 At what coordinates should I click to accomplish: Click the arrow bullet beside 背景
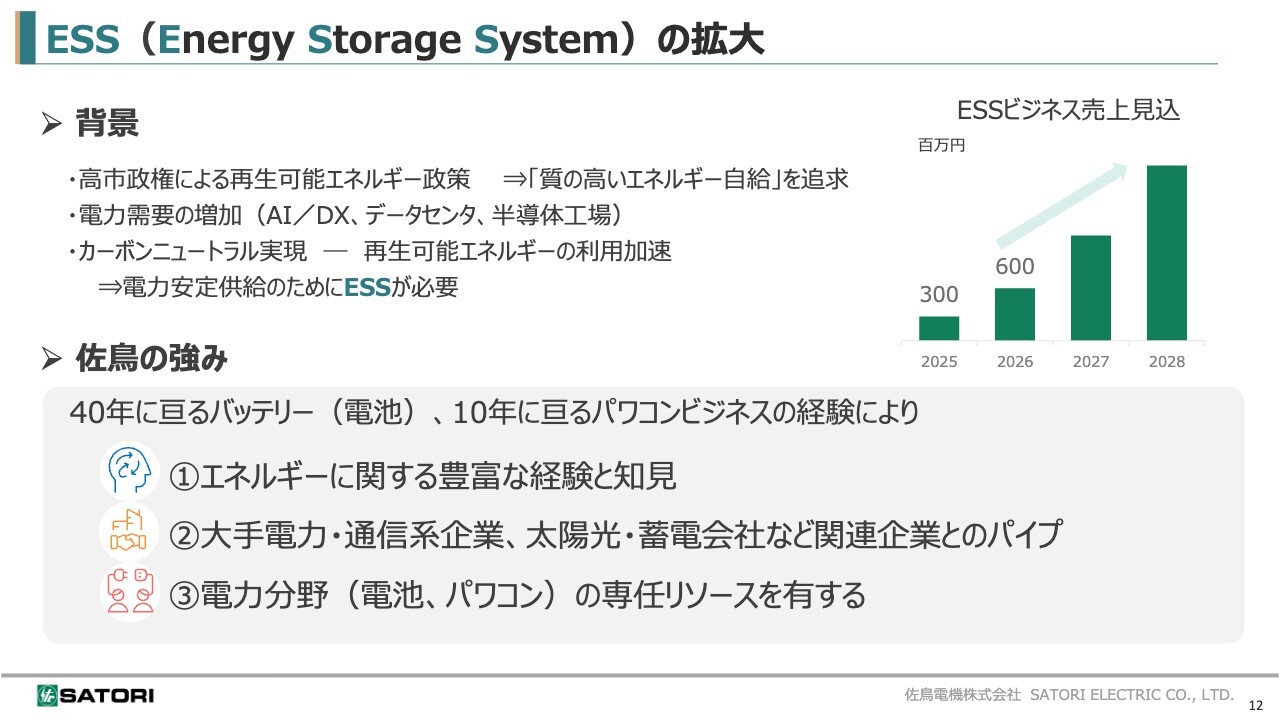click(x=52, y=125)
